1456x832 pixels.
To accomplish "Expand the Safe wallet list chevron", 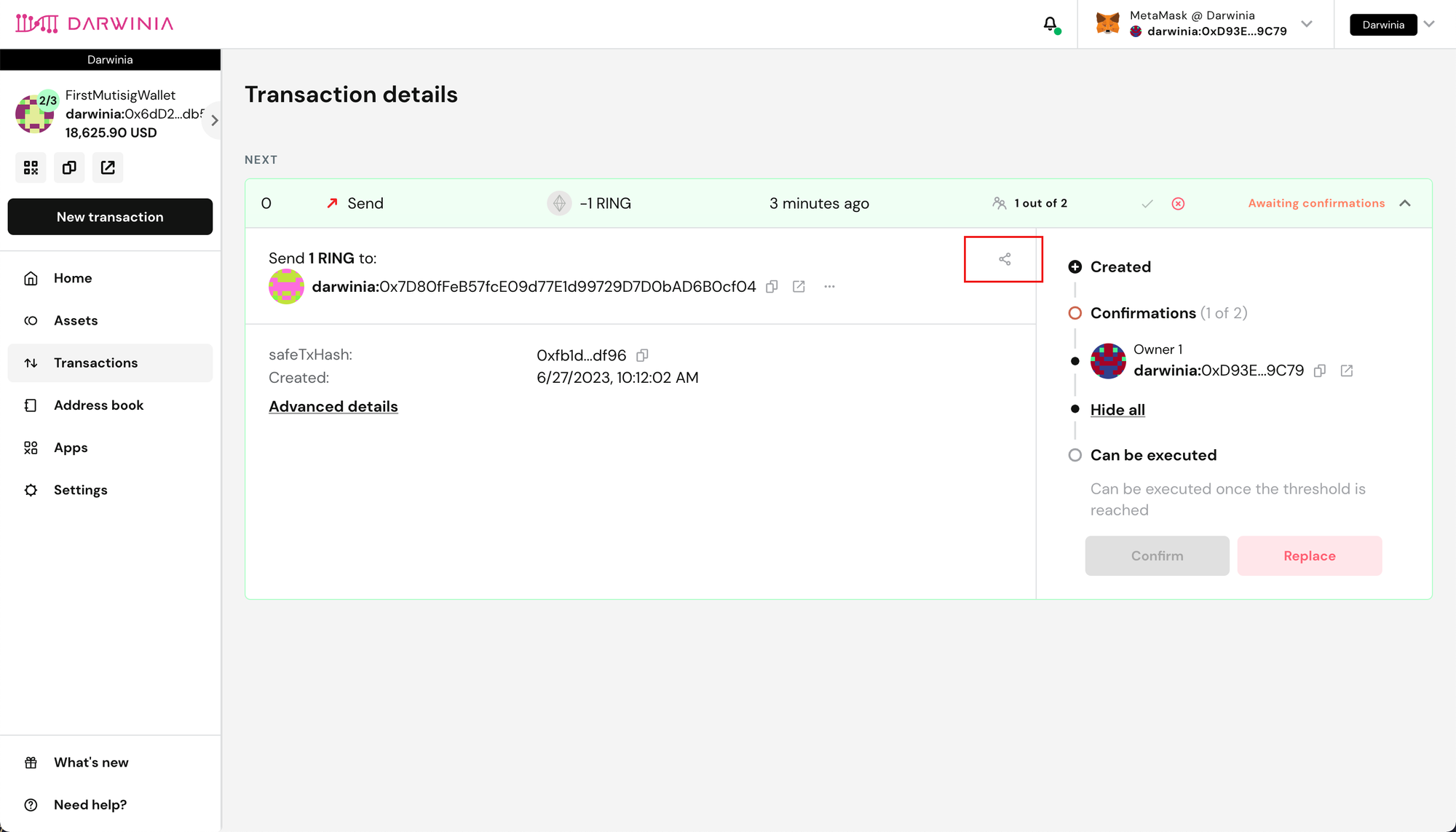I will point(214,120).
